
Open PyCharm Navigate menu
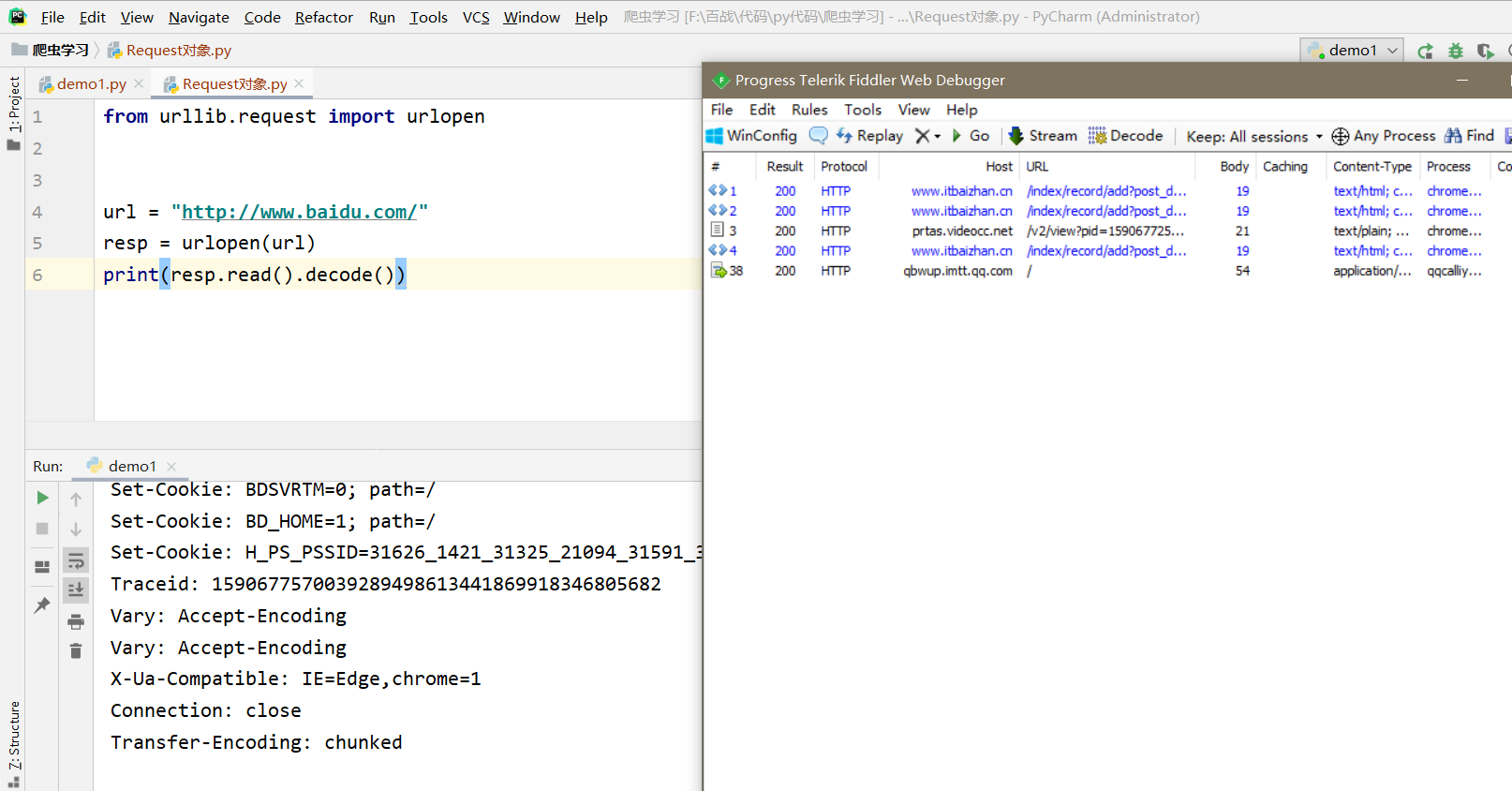tap(199, 17)
